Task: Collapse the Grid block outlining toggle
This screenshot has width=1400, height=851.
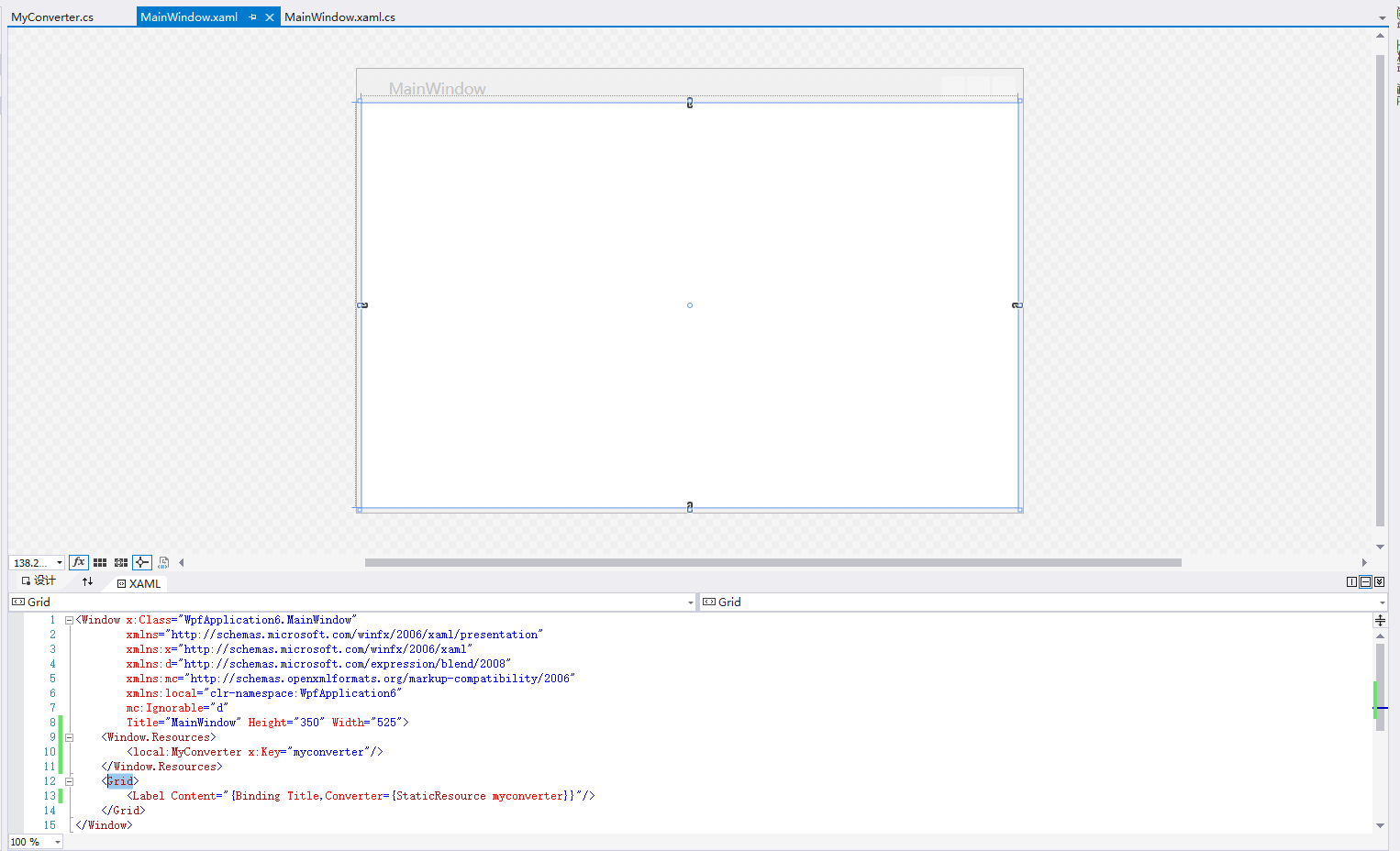Action: point(69,781)
